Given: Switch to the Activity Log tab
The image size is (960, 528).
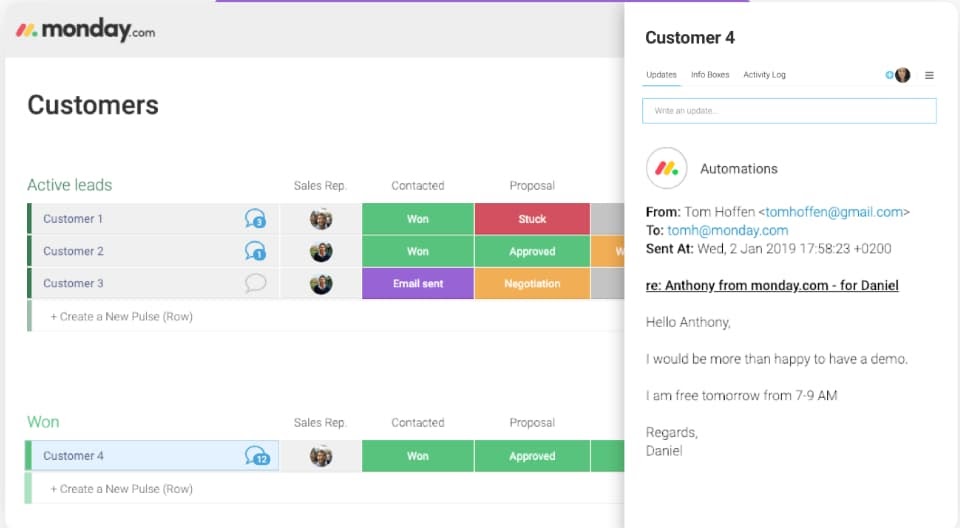Looking at the screenshot, I should (x=764, y=75).
